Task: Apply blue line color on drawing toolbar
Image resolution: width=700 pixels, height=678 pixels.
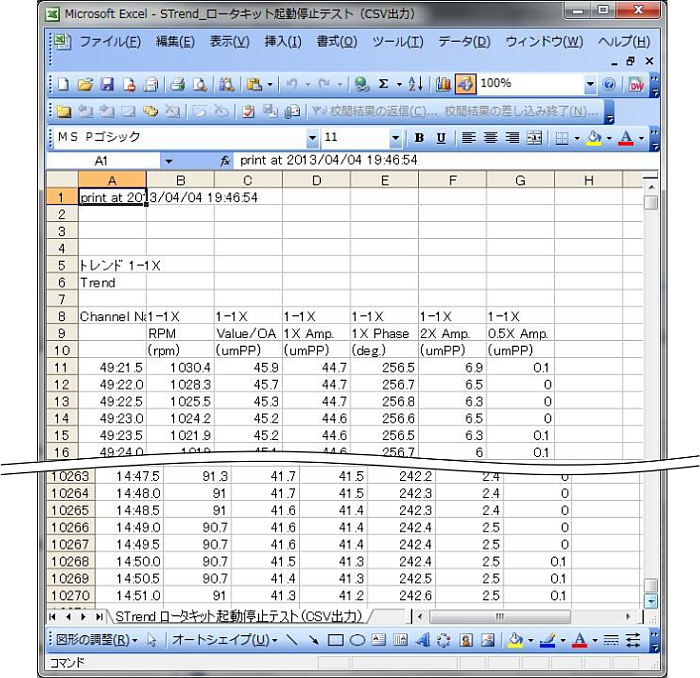Action: click(x=547, y=641)
